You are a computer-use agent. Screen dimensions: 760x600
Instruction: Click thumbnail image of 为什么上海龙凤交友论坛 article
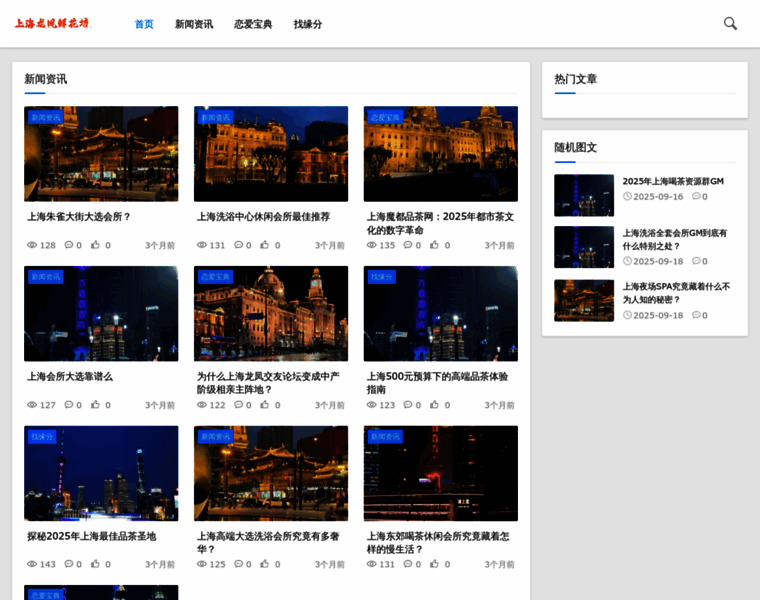click(271, 314)
